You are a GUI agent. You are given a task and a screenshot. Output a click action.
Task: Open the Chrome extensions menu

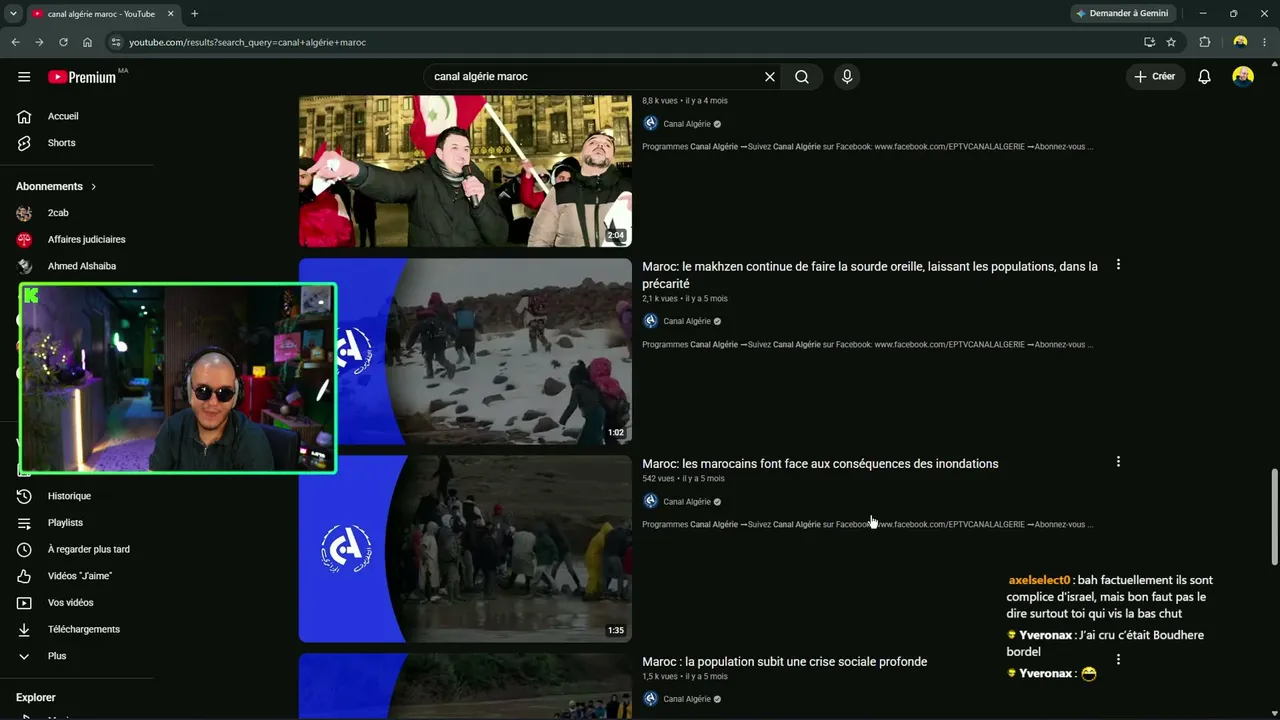tap(1204, 42)
